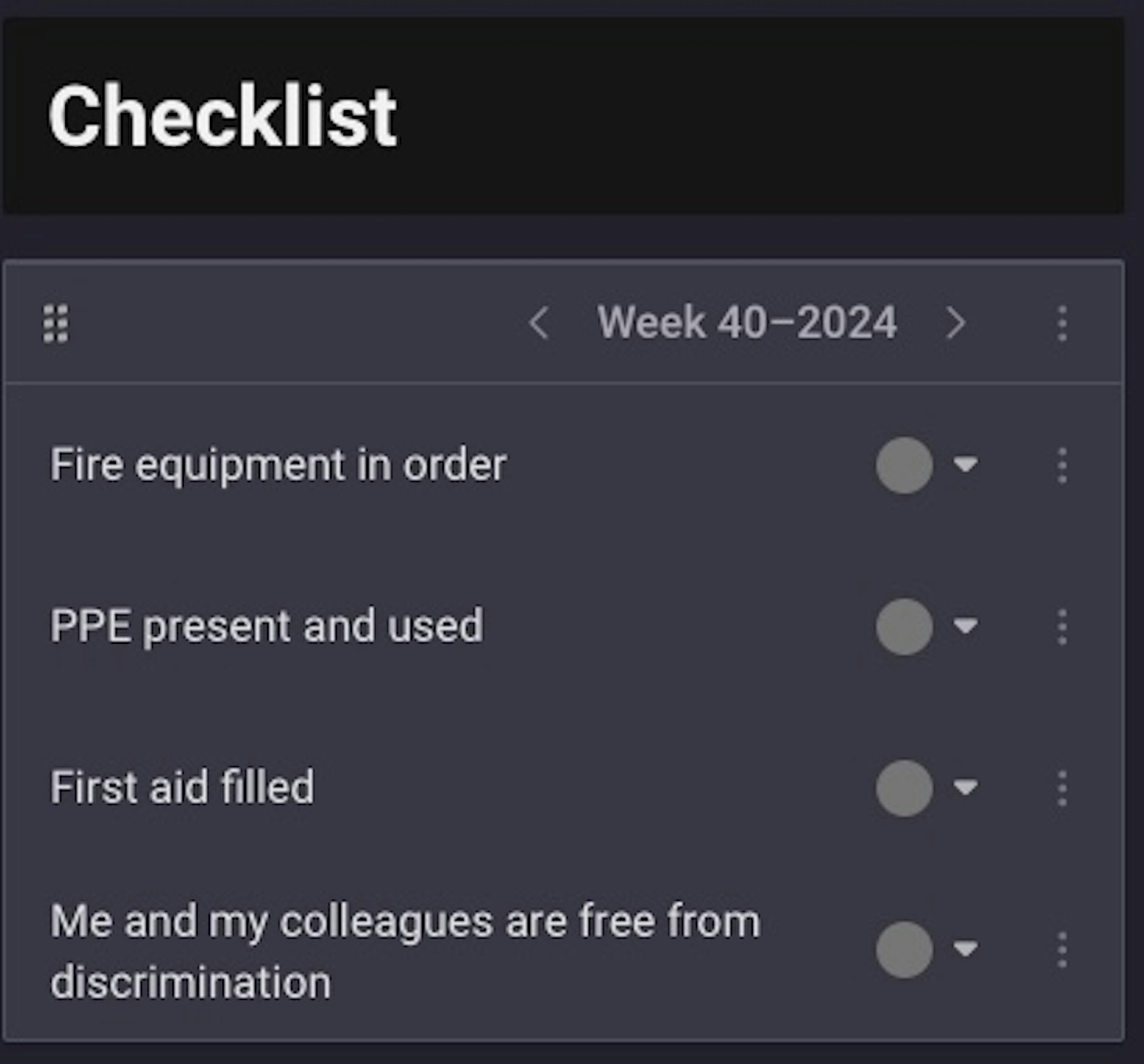Viewport: 1144px width, 1064px height.
Task: Open three-dot menu for Fire equipment in order
Action: pyautogui.click(x=1062, y=465)
